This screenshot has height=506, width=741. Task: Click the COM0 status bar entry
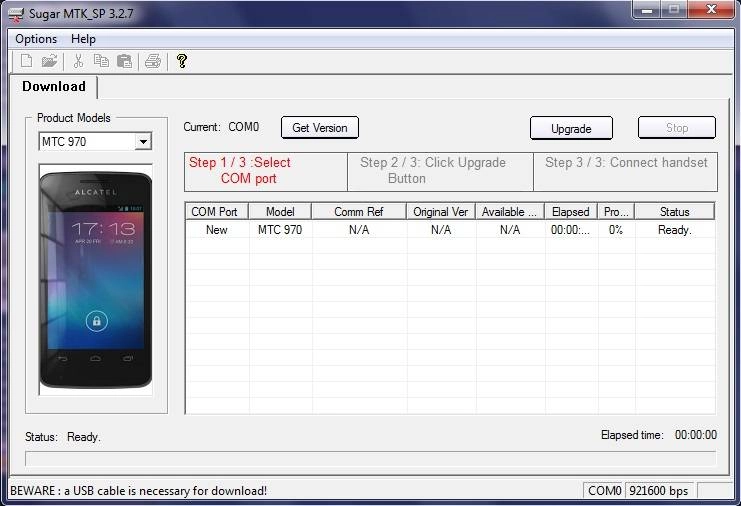point(604,491)
